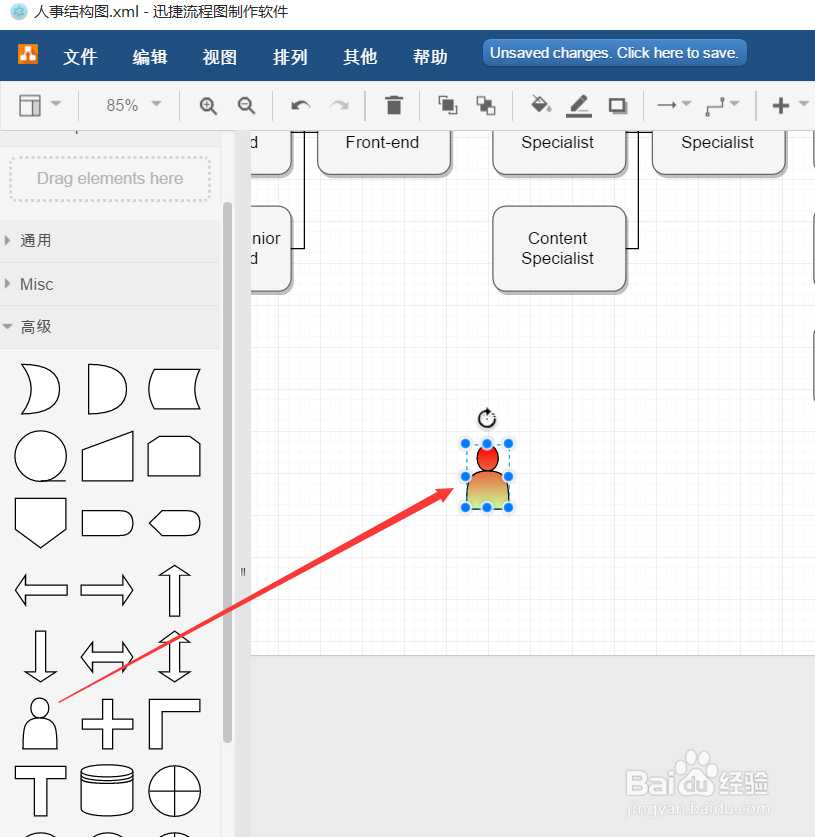Expand the Misc shape section
The height and width of the screenshot is (837, 815).
110,284
